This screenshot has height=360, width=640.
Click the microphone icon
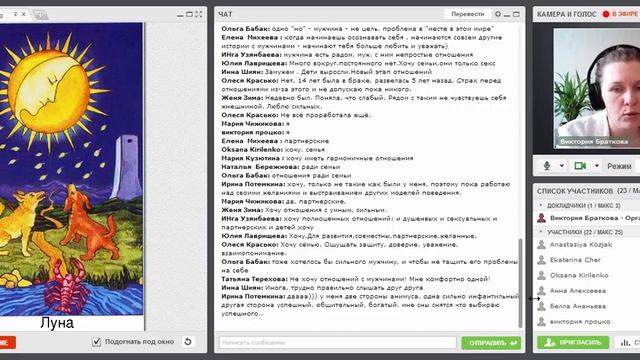(x=547, y=166)
